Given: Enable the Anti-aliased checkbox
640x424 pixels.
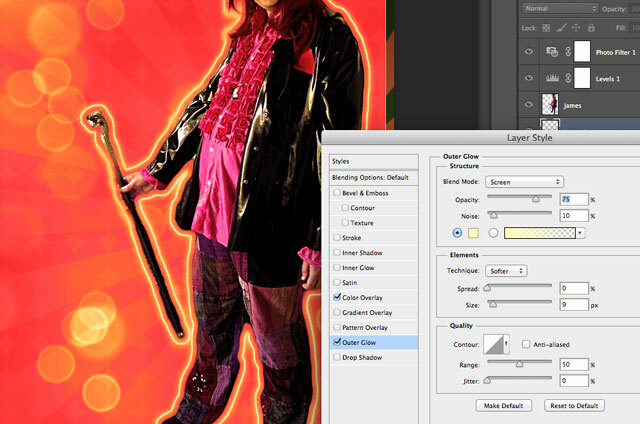Looking at the screenshot, I should pyautogui.click(x=526, y=344).
